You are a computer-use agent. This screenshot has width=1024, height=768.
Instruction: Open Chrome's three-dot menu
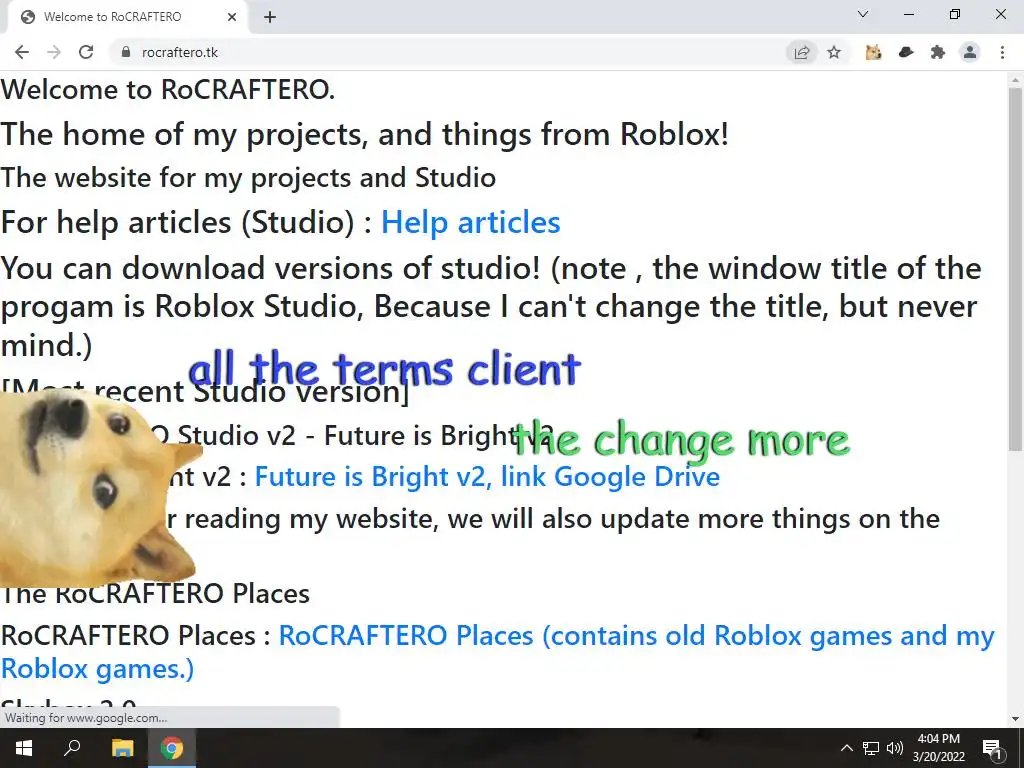coord(1002,52)
